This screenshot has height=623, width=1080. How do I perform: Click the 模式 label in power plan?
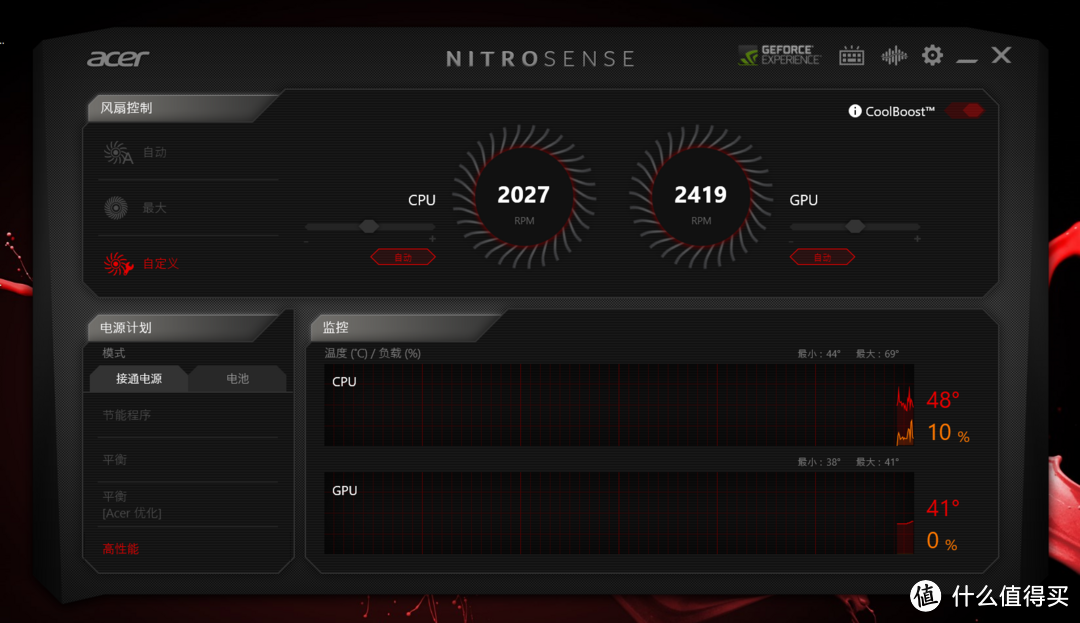pyautogui.click(x=114, y=353)
